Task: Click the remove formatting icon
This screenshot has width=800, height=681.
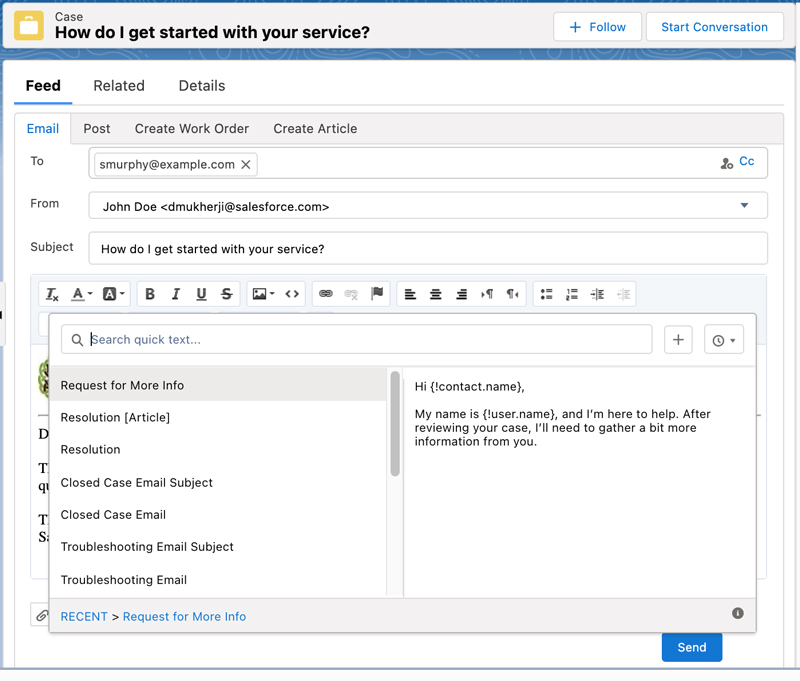Action: [53, 294]
